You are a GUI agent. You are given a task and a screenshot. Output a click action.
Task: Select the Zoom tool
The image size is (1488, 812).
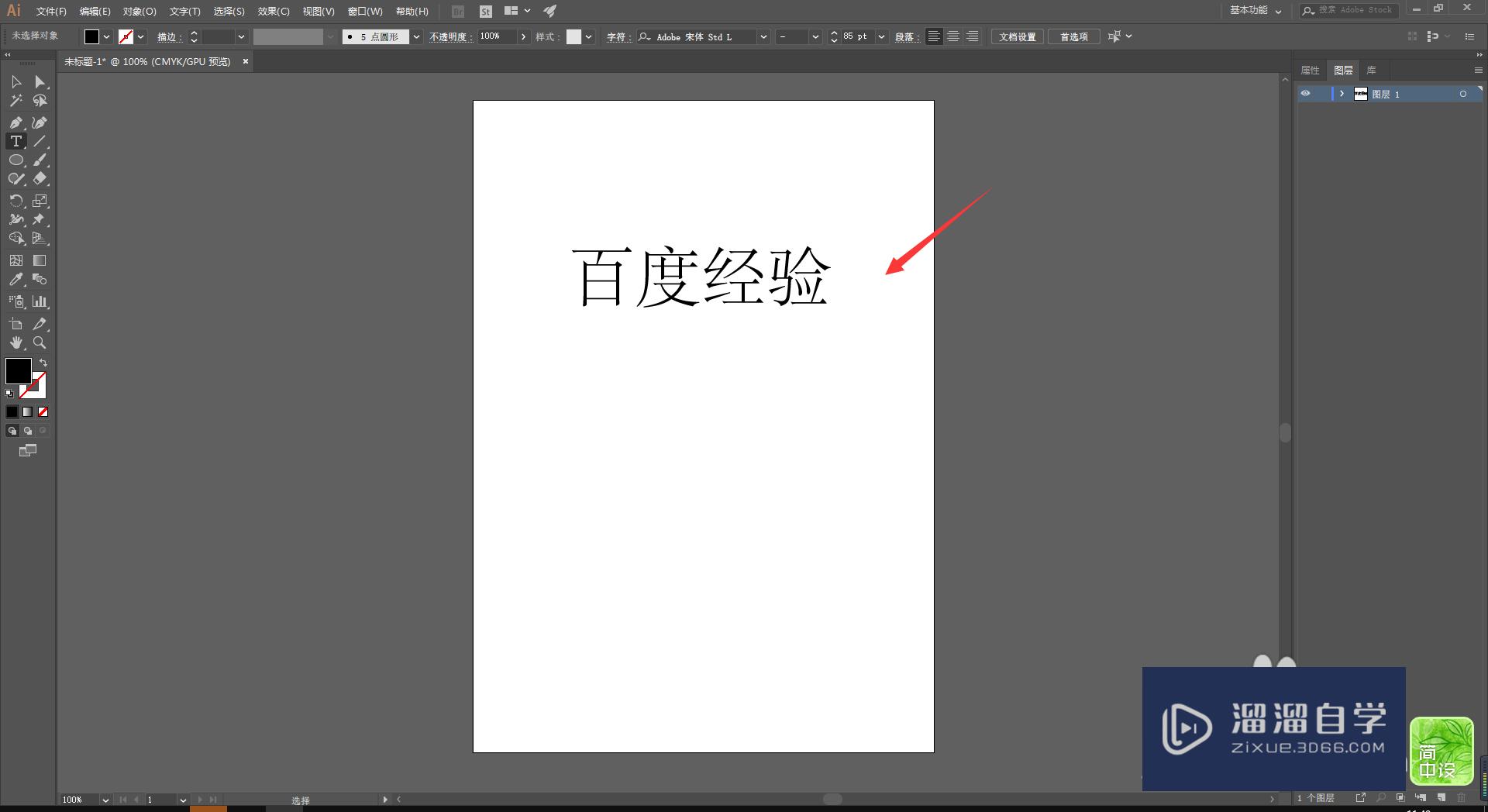click(40, 342)
